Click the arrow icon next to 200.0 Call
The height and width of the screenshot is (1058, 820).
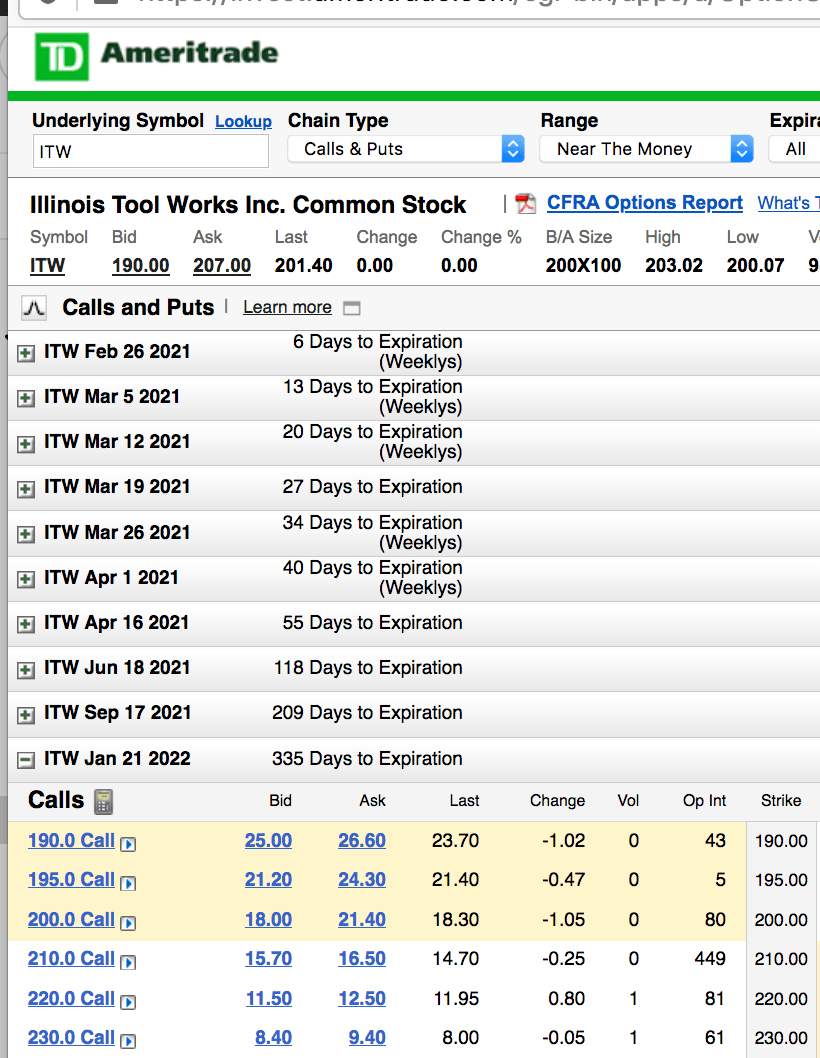(128, 922)
